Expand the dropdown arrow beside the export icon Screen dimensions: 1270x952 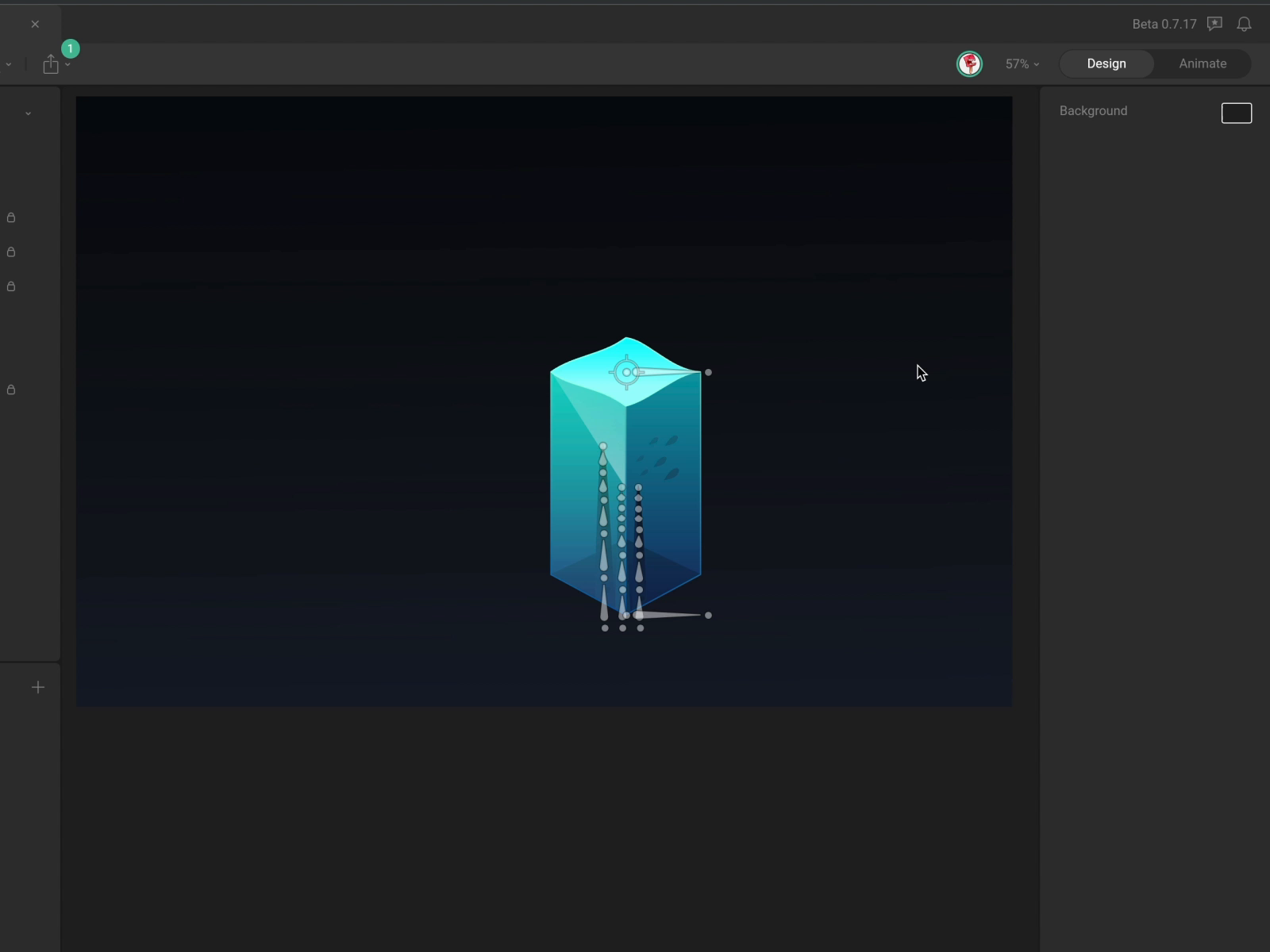[68, 64]
